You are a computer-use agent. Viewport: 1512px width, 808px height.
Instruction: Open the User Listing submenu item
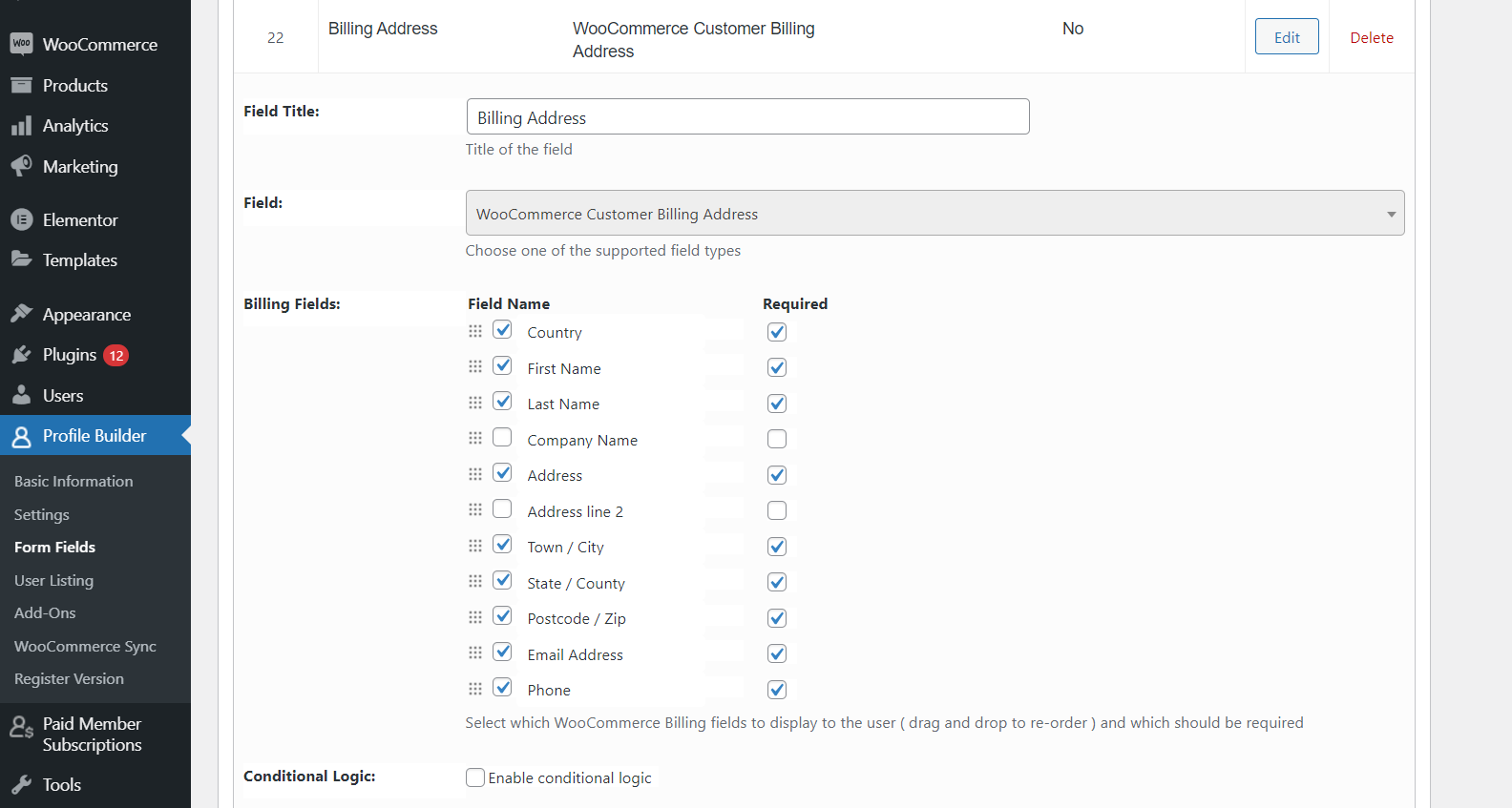pos(53,580)
